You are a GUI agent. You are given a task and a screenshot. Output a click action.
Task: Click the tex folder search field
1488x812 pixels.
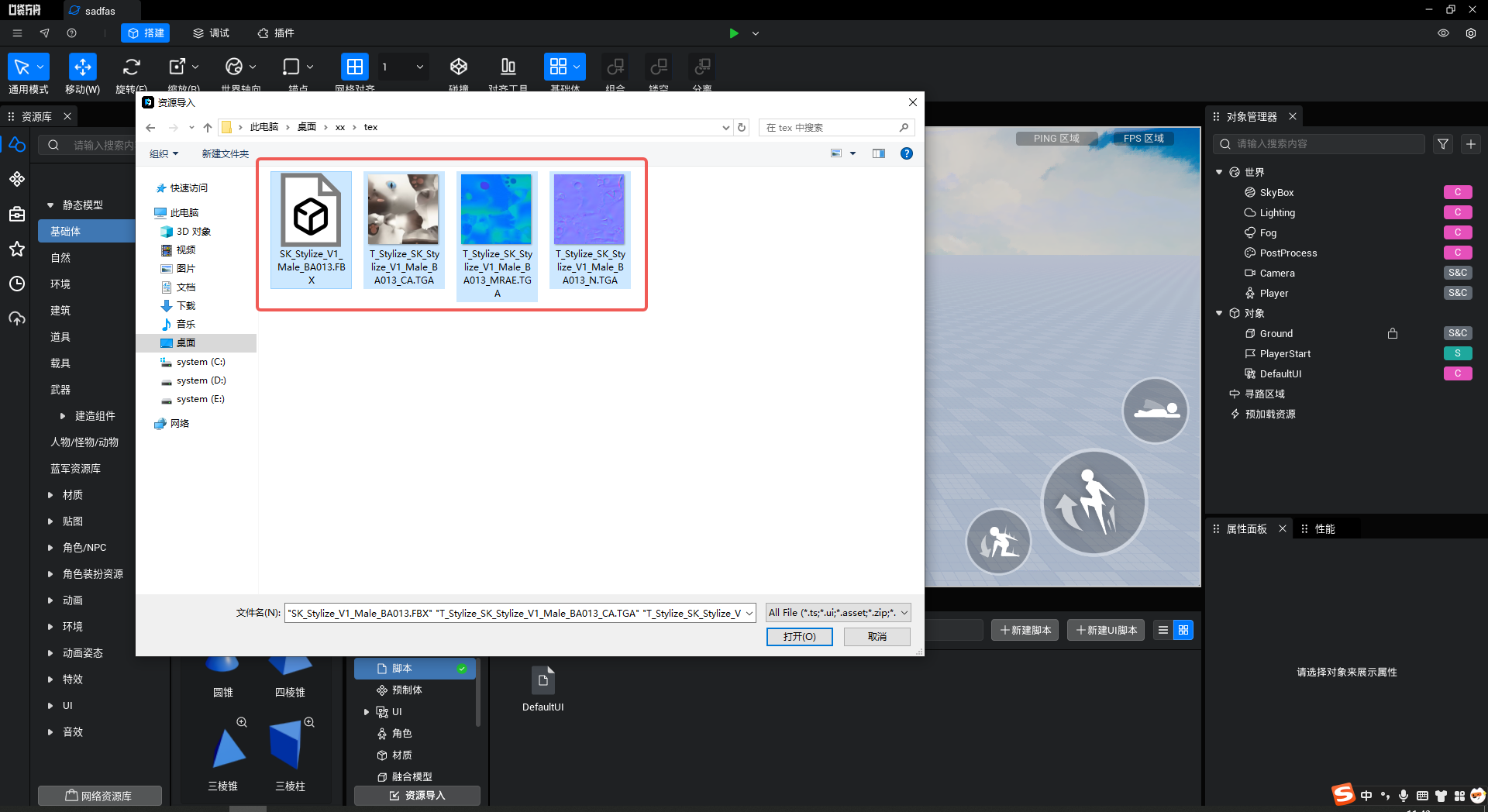click(x=829, y=128)
